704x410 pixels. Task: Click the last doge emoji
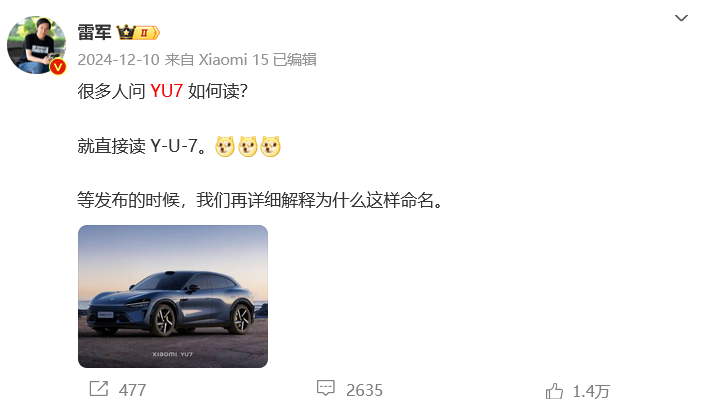[x=270, y=146]
